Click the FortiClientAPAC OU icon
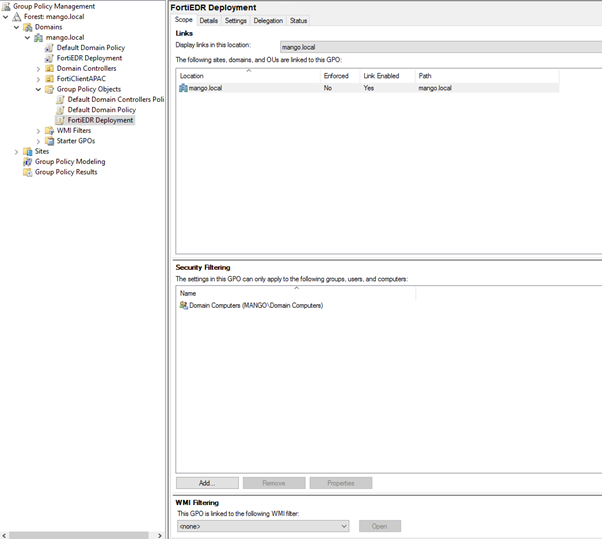Image resolution: width=602 pixels, height=539 pixels. click(49, 79)
